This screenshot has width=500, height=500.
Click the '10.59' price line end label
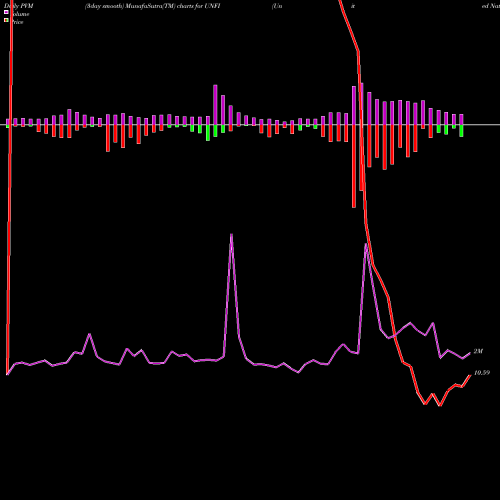[x=482, y=373]
